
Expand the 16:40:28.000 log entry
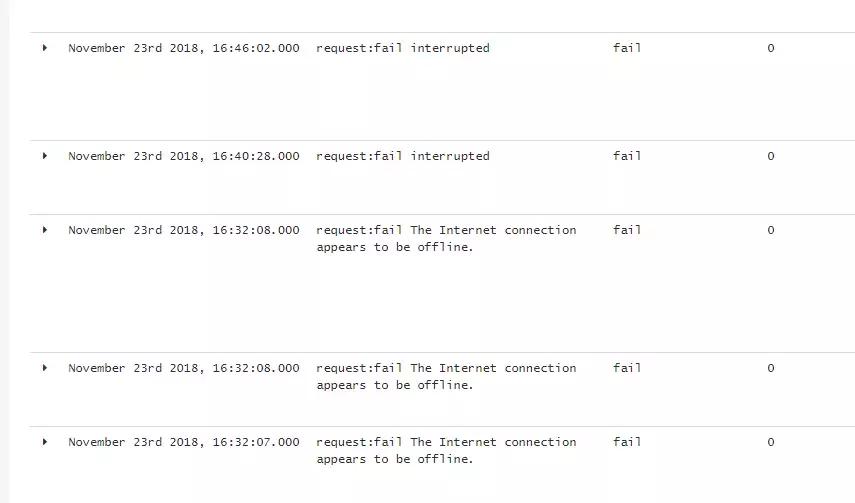pyautogui.click(x=45, y=156)
